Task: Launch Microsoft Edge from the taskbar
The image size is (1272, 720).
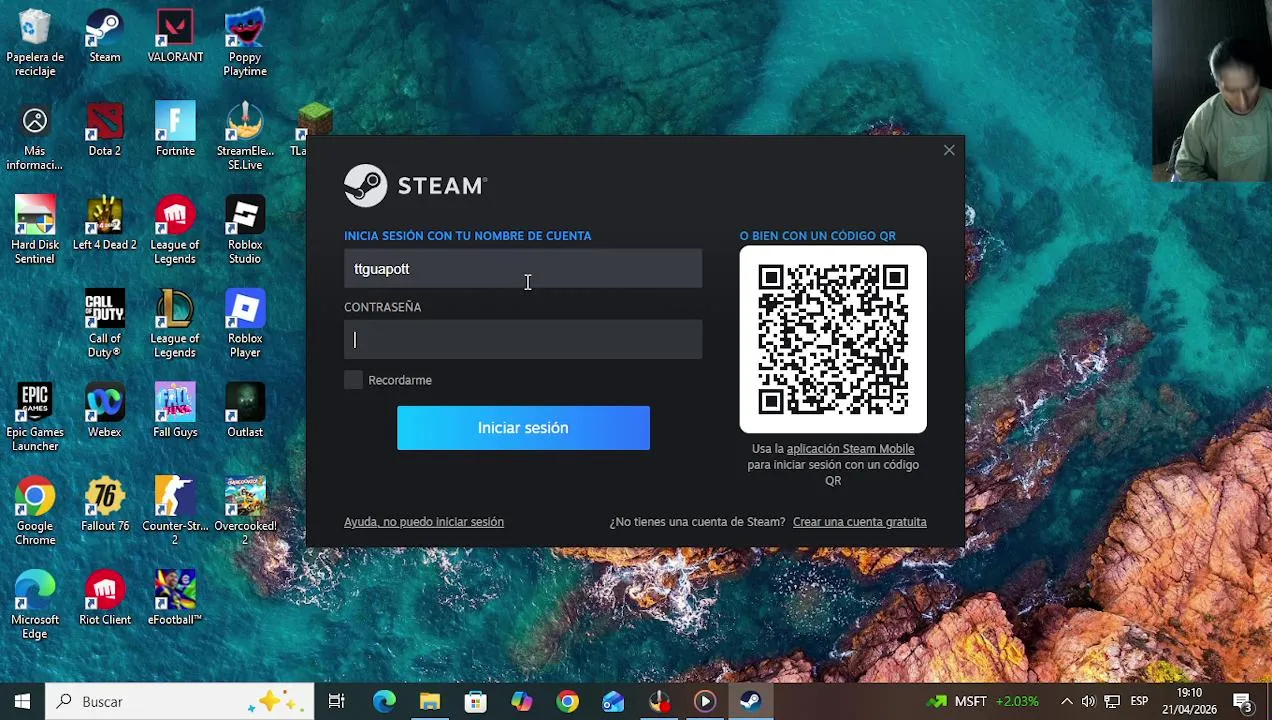Action: pos(384,702)
